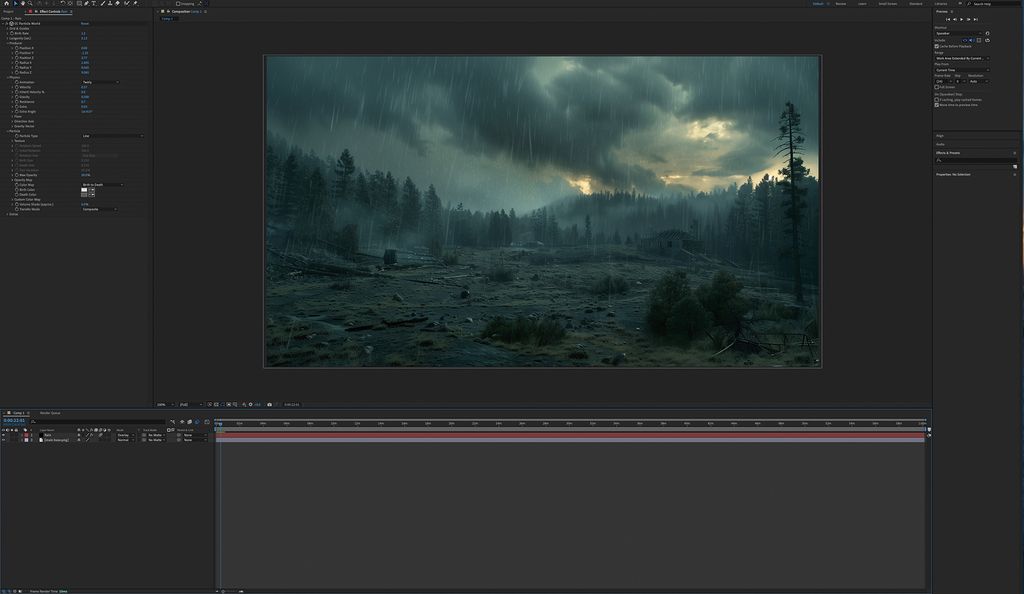This screenshot has height=594, width=1024.
Task: Enable the Cache Before Playback checkbox
Action: tap(937, 46)
